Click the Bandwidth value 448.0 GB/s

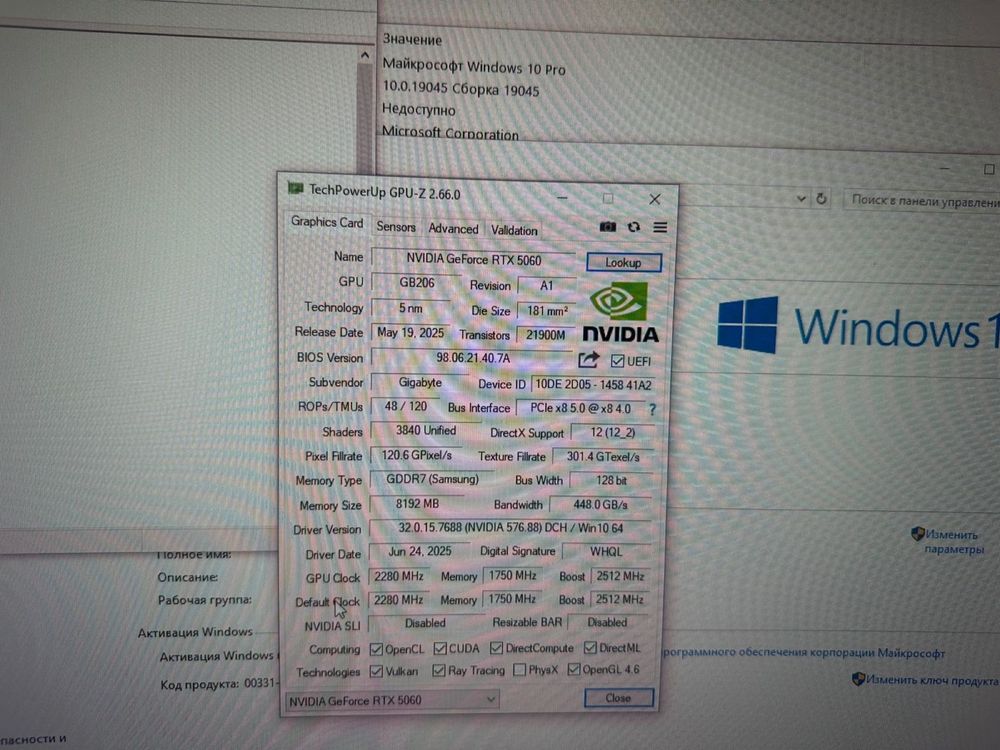coord(599,504)
